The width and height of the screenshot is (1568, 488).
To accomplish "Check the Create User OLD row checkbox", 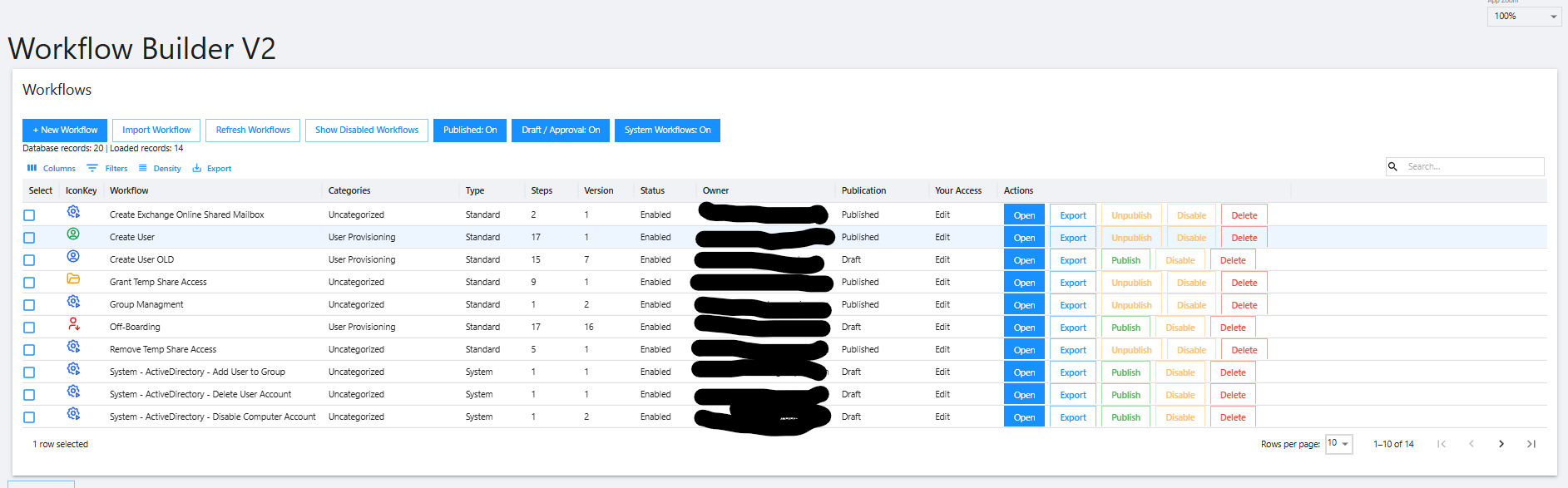I will click(29, 260).
